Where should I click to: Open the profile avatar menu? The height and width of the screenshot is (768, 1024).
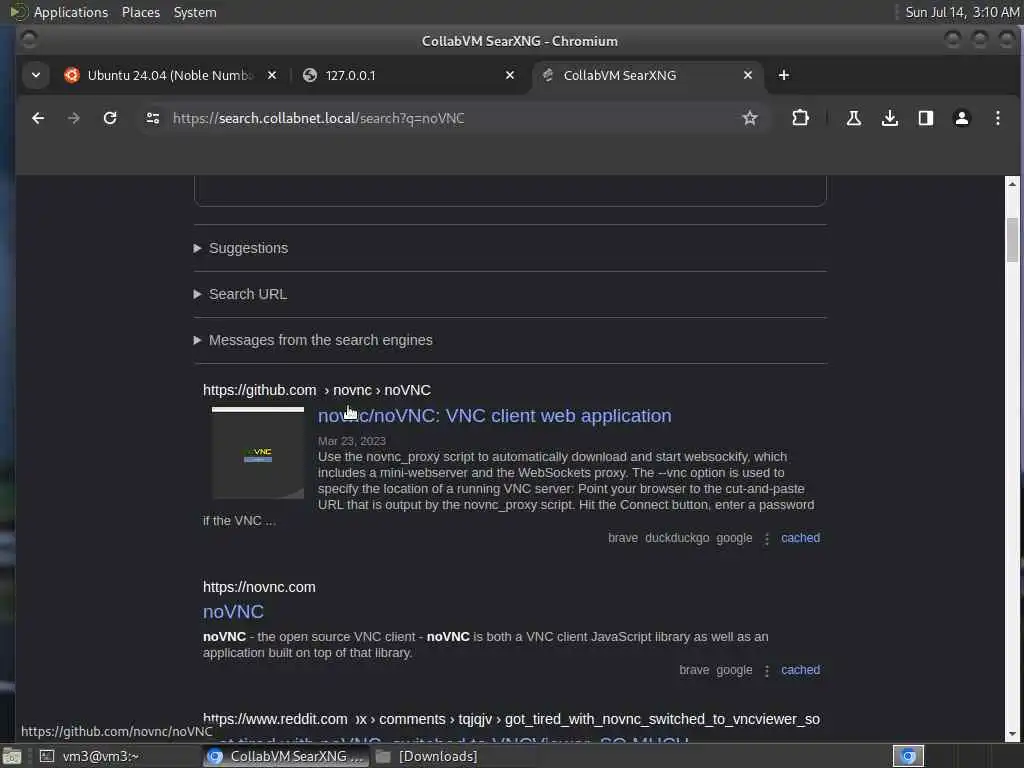961,118
